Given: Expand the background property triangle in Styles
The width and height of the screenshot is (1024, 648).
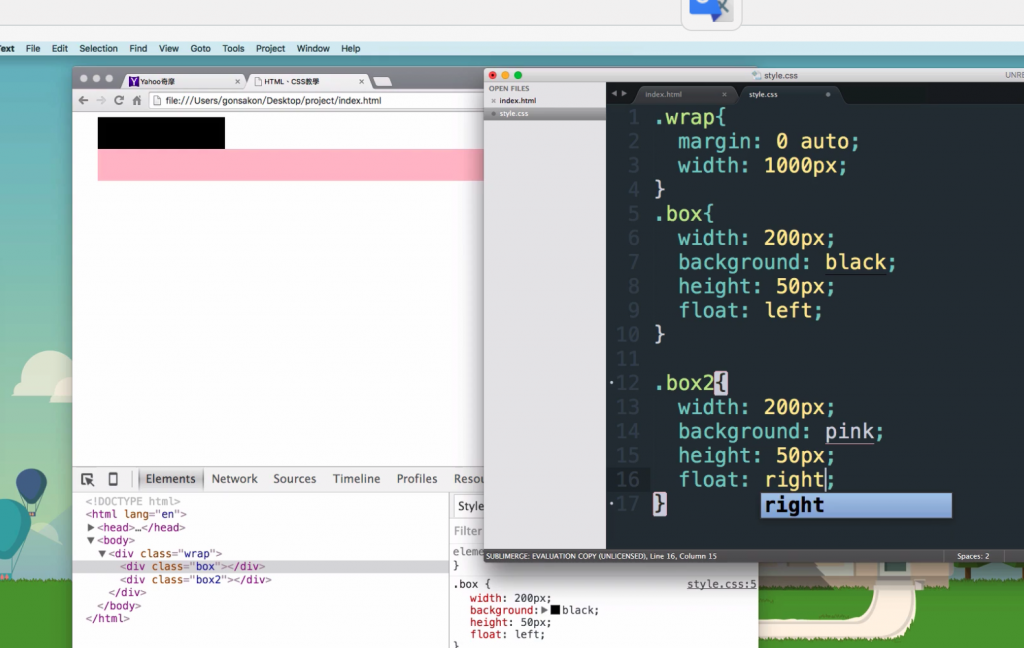Looking at the screenshot, I should pos(544,610).
